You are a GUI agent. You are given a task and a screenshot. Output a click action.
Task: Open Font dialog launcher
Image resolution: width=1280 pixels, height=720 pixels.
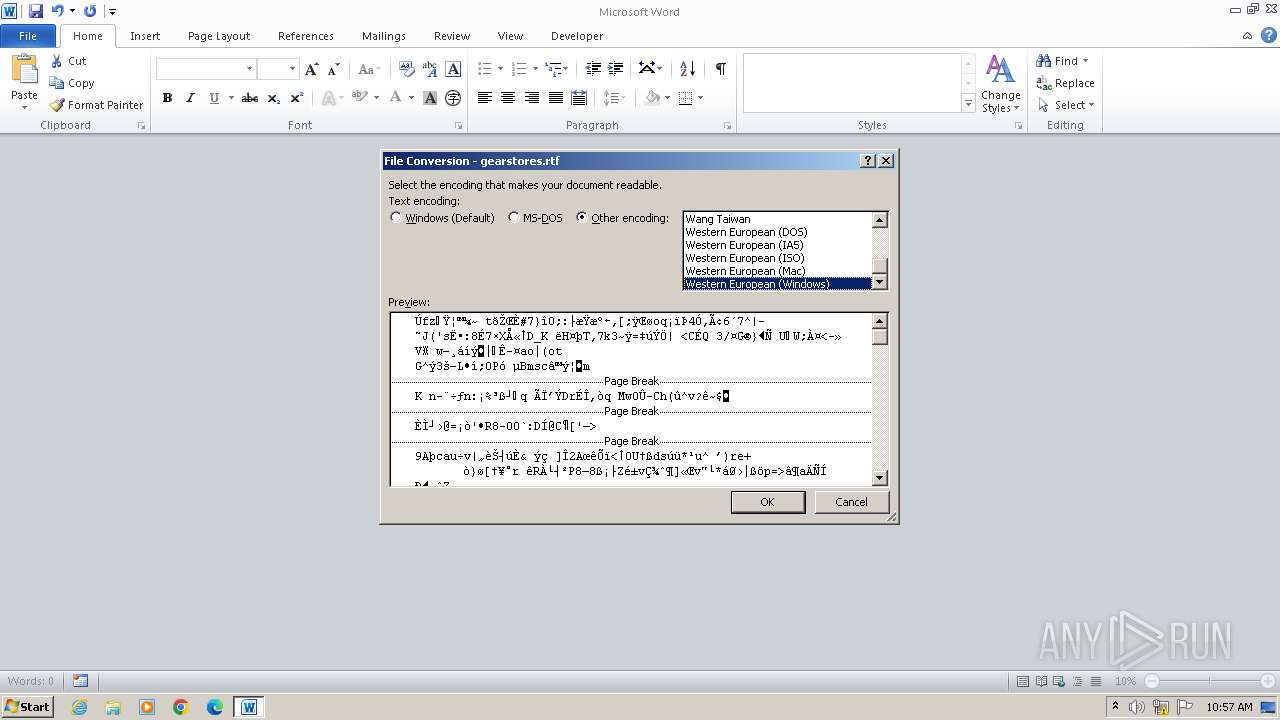click(459, 126)
